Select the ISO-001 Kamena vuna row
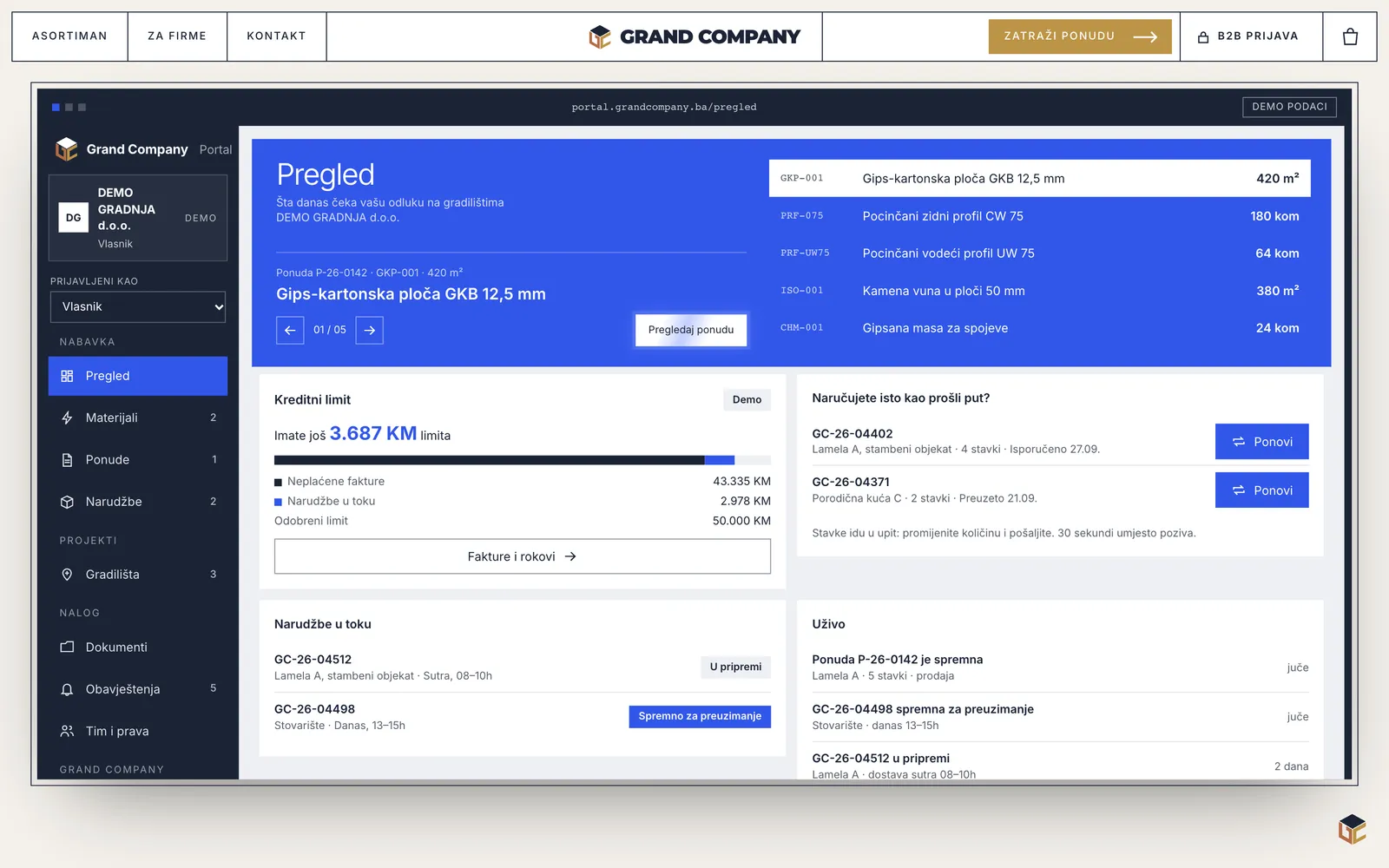Screen dimensions: 1389x868 (1040, 291)
